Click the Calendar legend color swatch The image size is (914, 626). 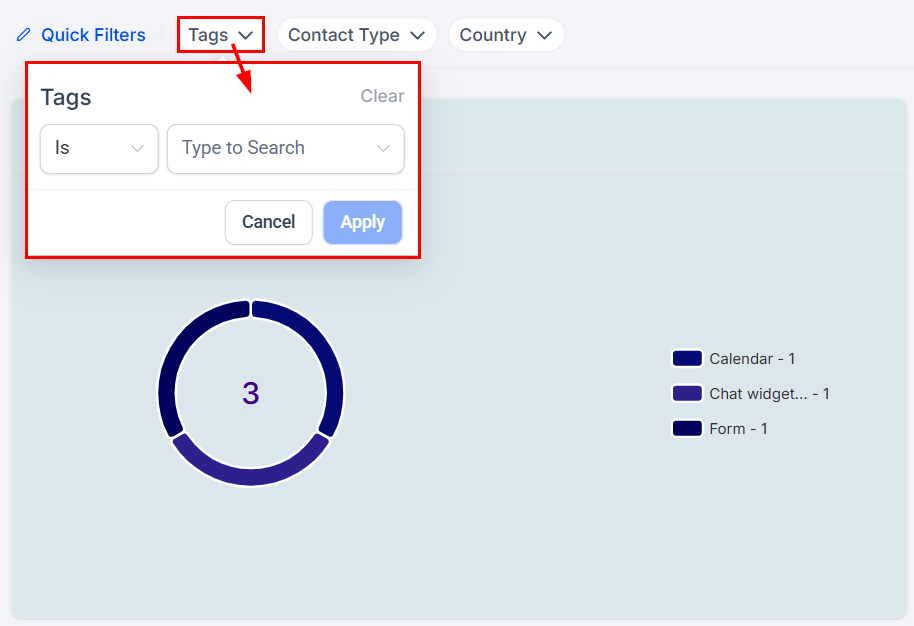687,359
